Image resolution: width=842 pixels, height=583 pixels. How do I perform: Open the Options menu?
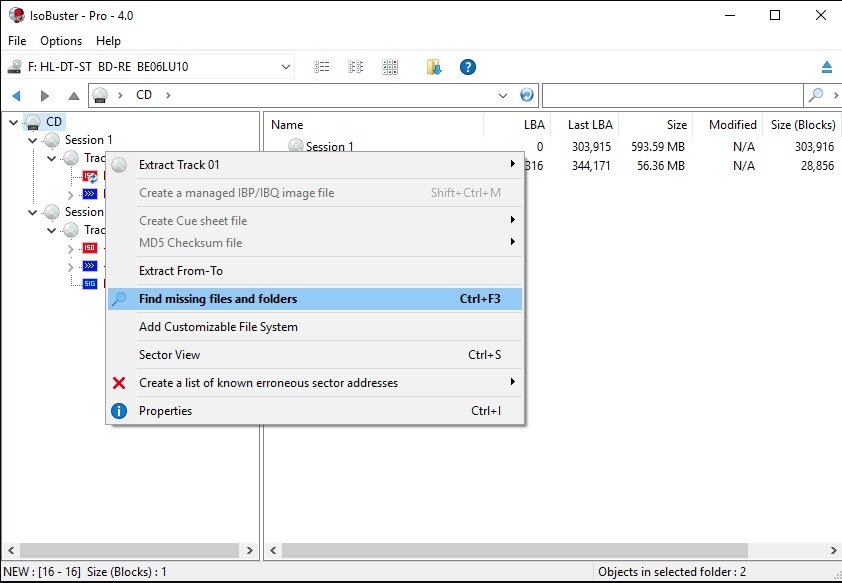pos(61,41)
